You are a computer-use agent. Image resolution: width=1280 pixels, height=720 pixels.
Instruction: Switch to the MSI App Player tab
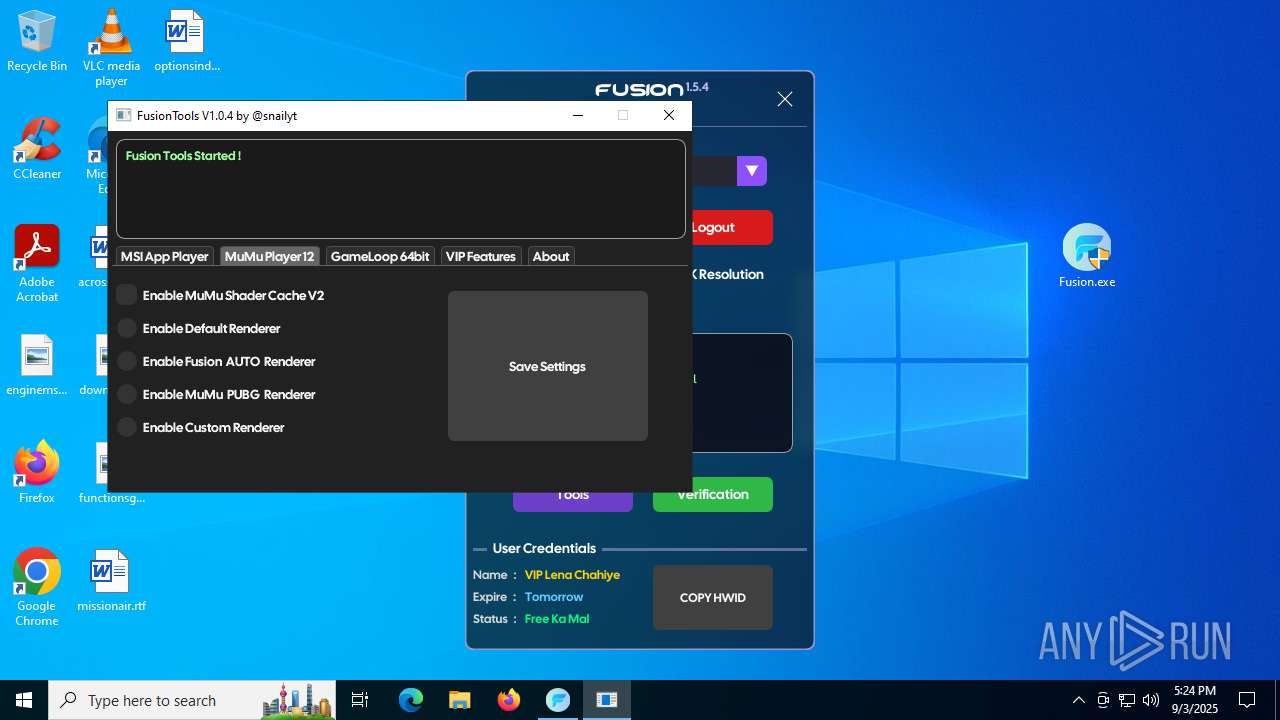tap(165, 256)
